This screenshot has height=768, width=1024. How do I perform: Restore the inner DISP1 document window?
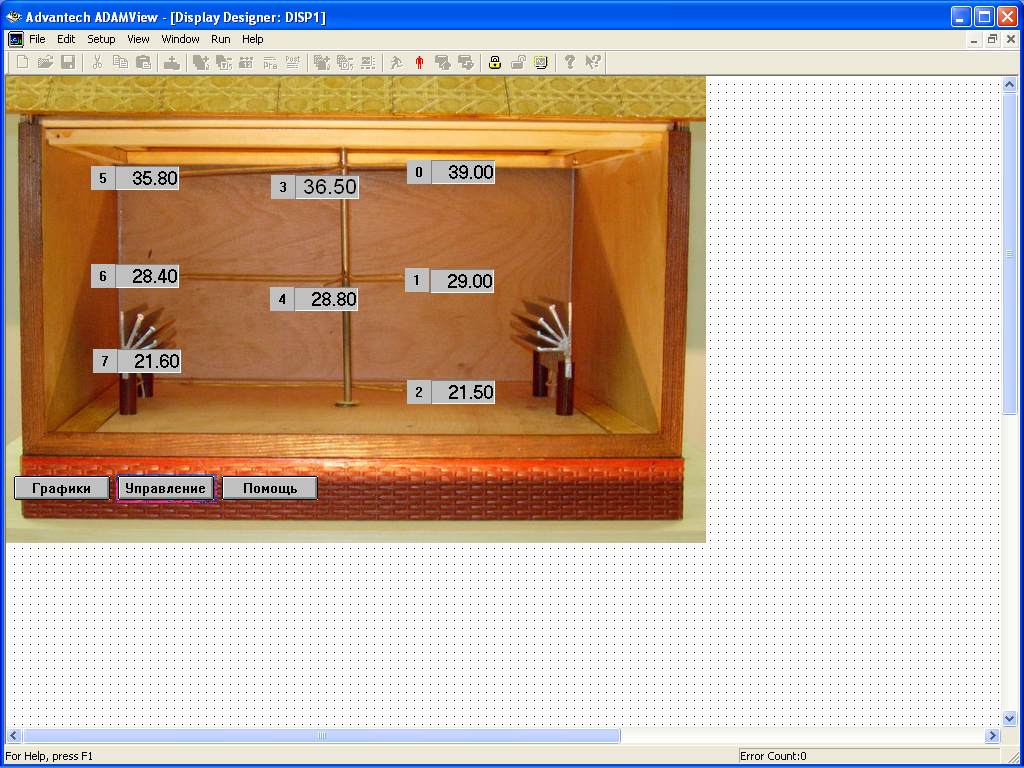pos(993,39)
